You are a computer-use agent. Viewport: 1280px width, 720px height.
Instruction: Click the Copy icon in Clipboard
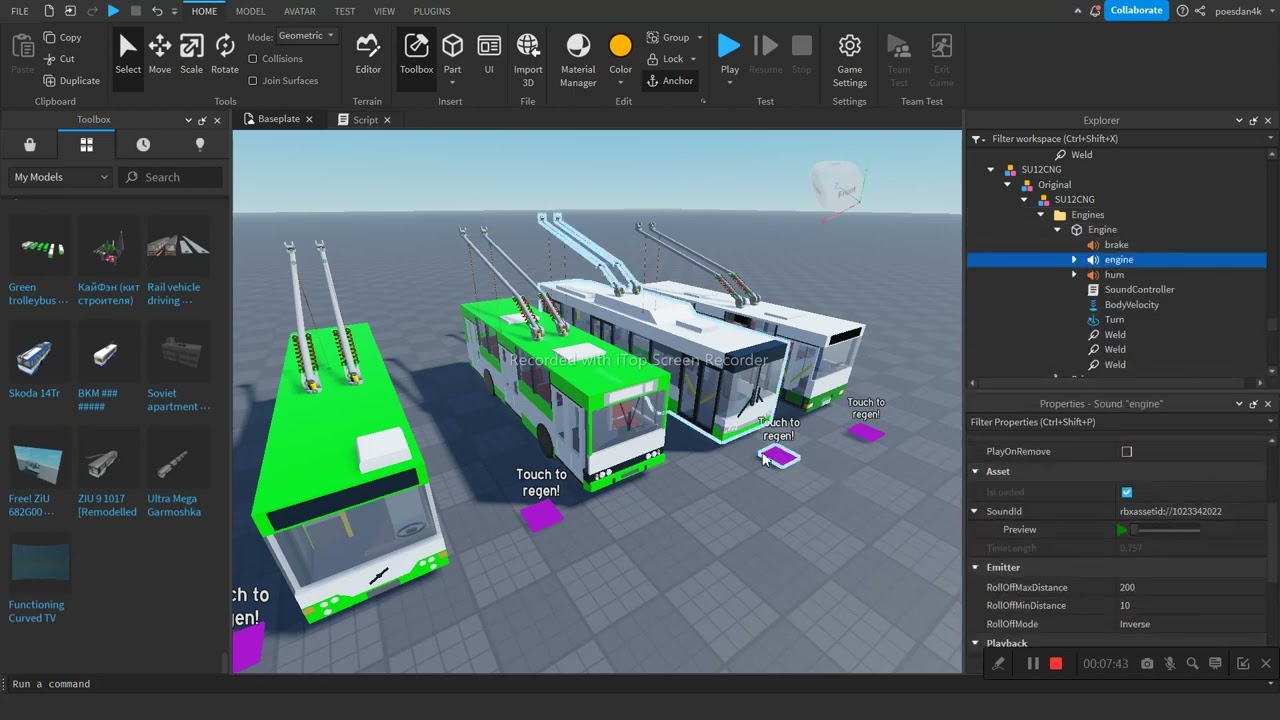tap(50, 37)
